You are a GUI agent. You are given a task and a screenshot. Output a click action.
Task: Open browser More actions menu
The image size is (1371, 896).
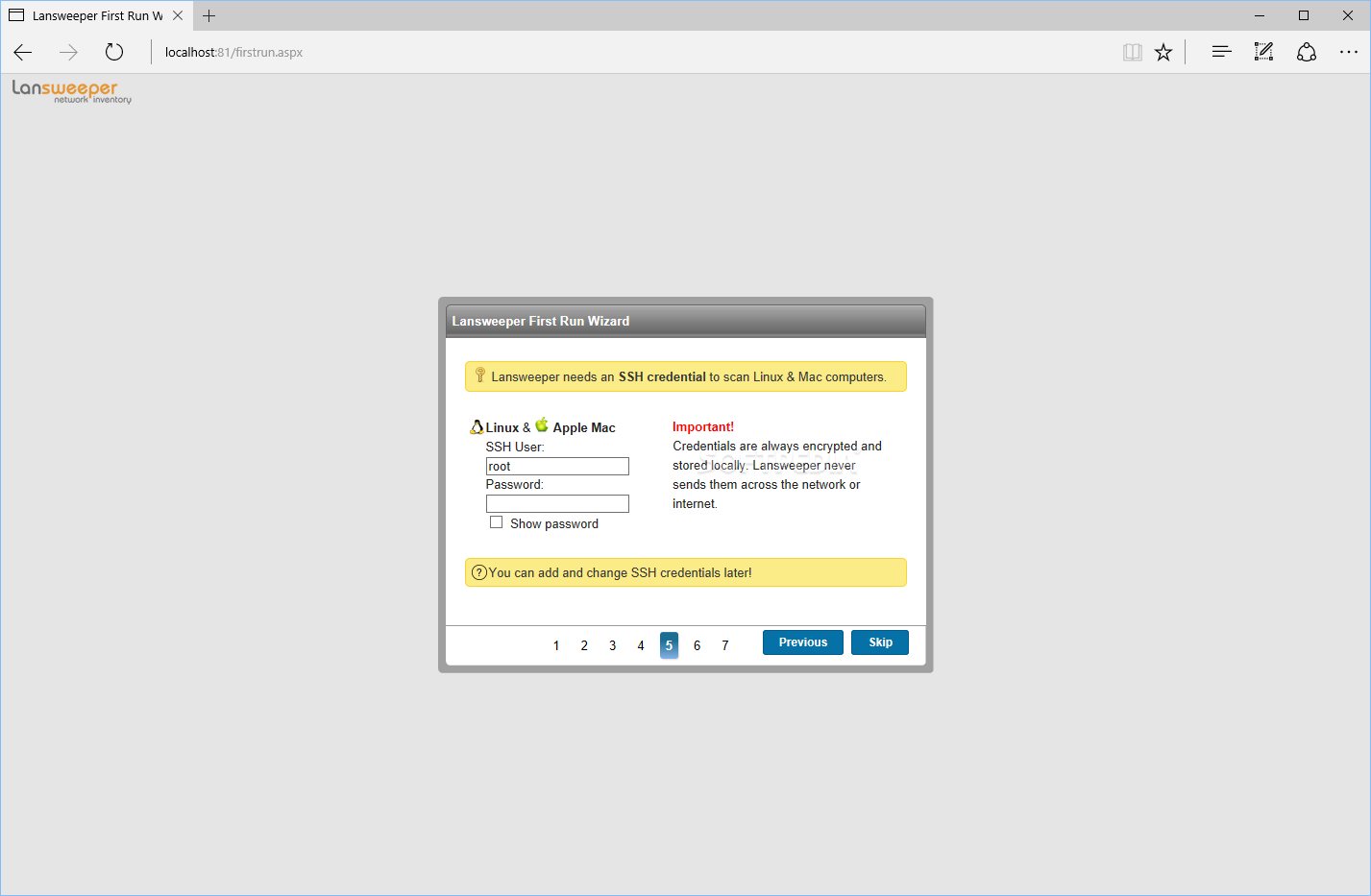coord(1349,52)
